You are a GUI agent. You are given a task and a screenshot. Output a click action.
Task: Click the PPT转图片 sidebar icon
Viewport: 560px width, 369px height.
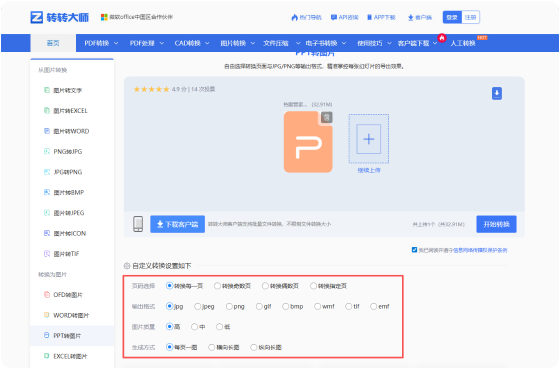pyautogui.click(x=47, y=335)
